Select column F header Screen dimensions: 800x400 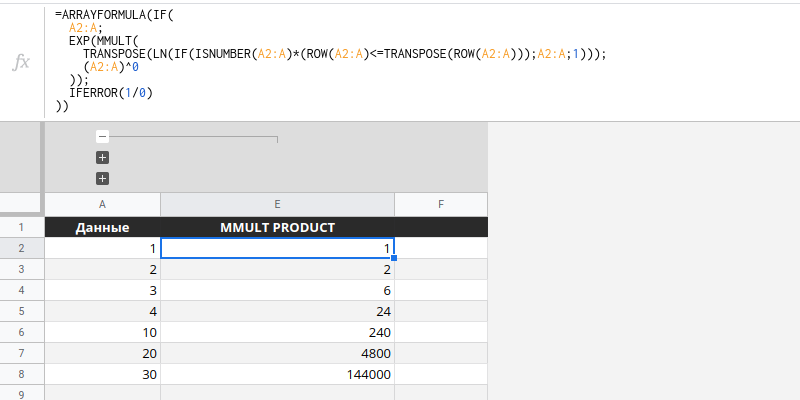441,204
